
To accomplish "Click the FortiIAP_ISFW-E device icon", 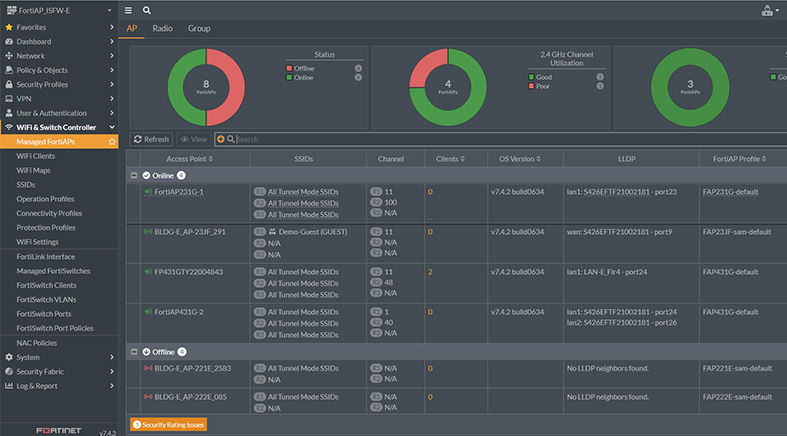I will (11, 10).
